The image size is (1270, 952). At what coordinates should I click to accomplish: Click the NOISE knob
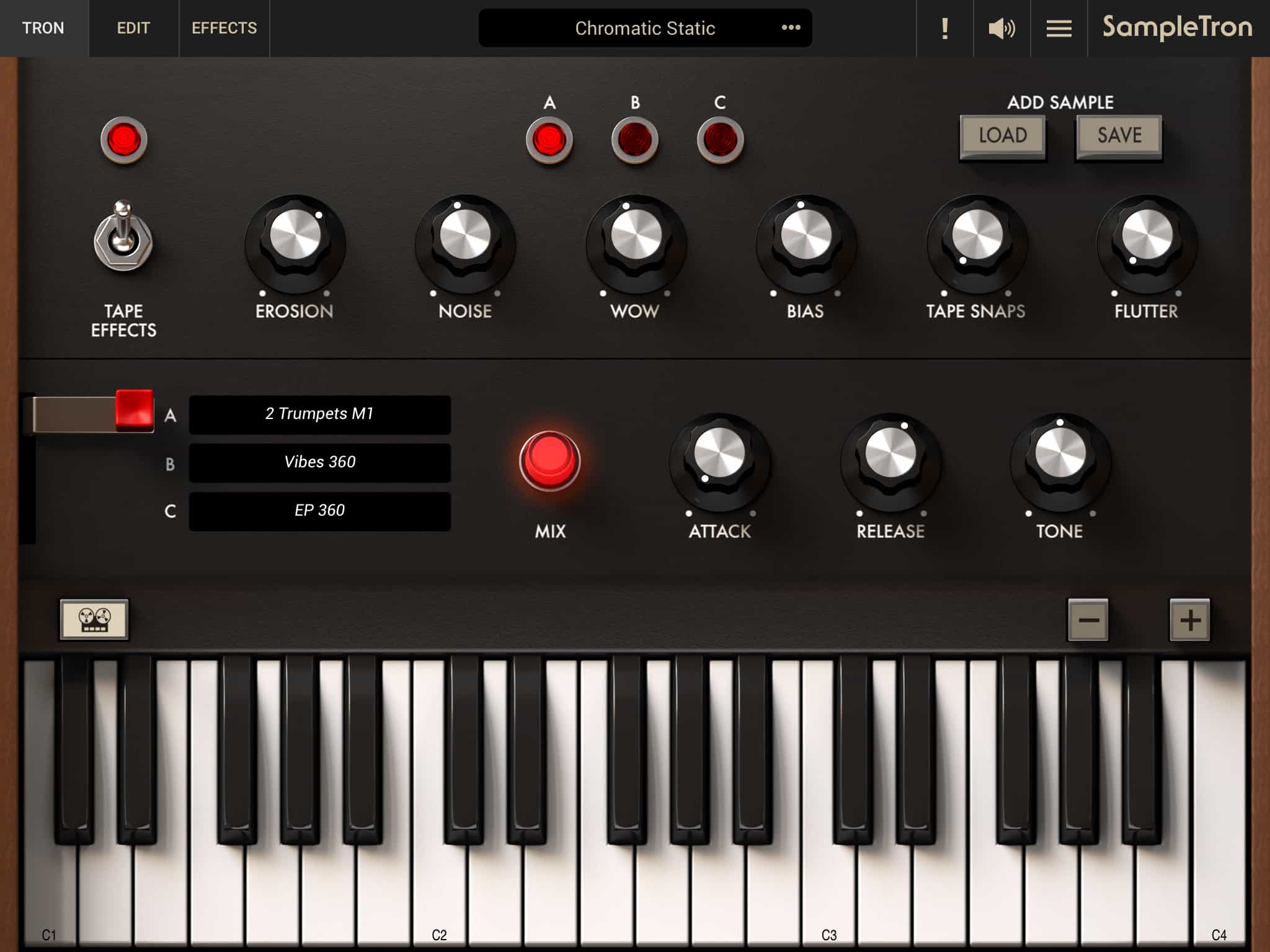coord(465,242)
